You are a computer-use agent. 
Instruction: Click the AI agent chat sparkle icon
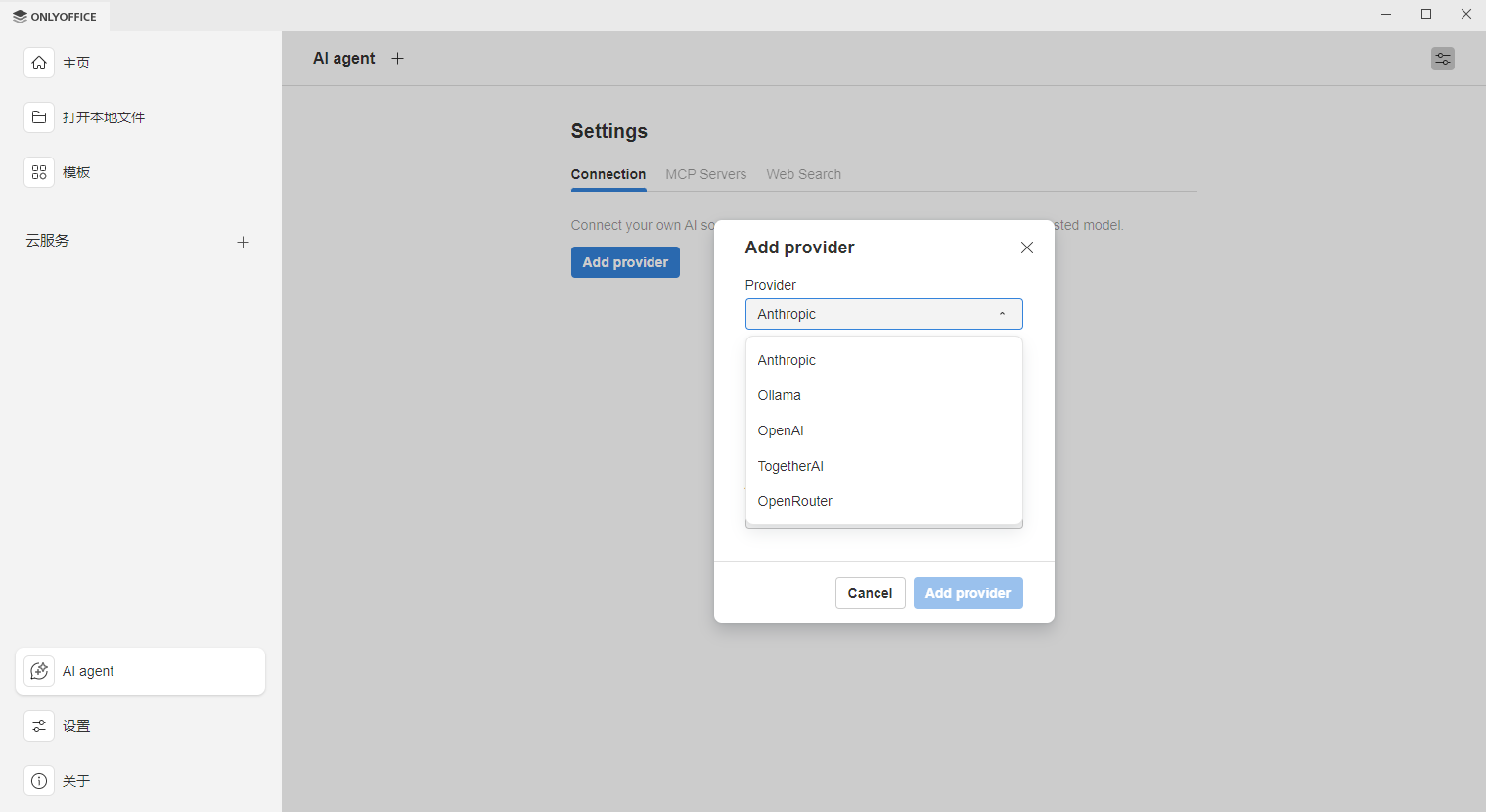click(39, 671)
